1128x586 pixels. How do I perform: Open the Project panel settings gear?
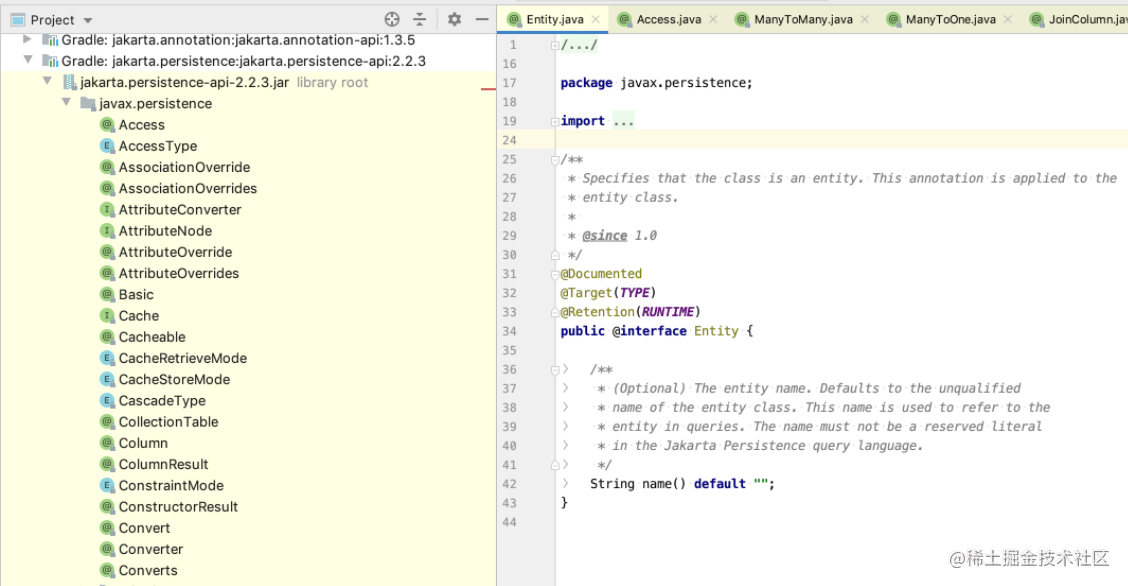[x=457, y=18]
